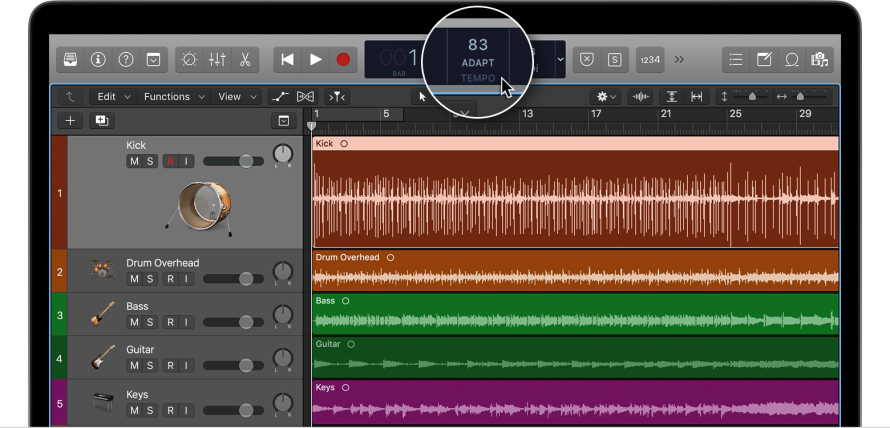Click the bass guitar track icon
Image resolution: width=890 pixels, height=428 pixels.
102,313
